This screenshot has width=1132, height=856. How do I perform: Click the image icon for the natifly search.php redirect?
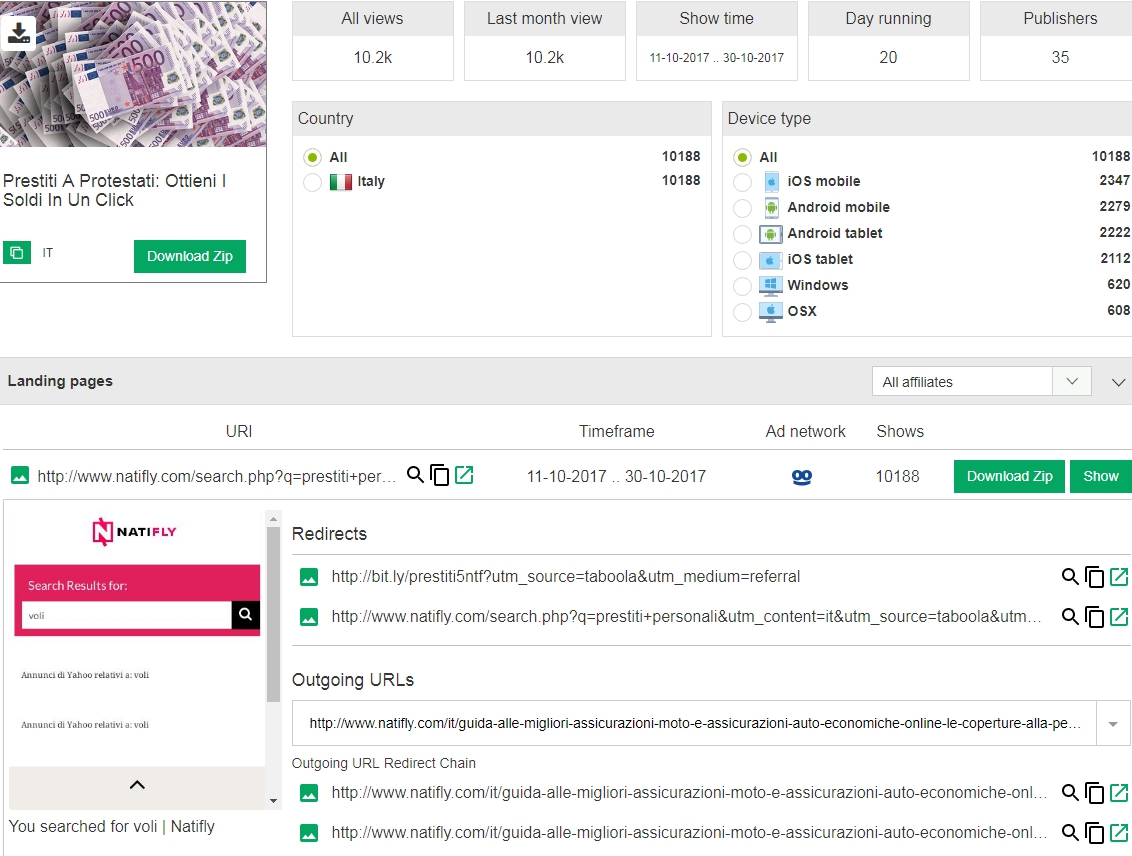tap(309, 617)
